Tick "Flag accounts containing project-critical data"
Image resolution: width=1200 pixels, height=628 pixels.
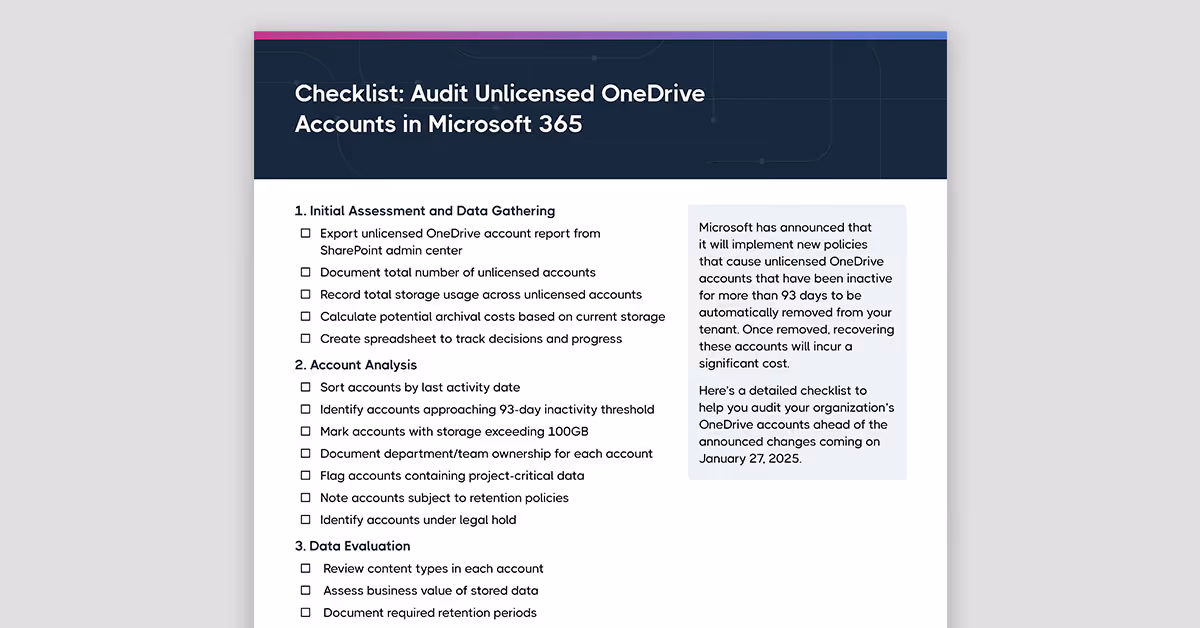pyautogui.click(x=305, y=475)
